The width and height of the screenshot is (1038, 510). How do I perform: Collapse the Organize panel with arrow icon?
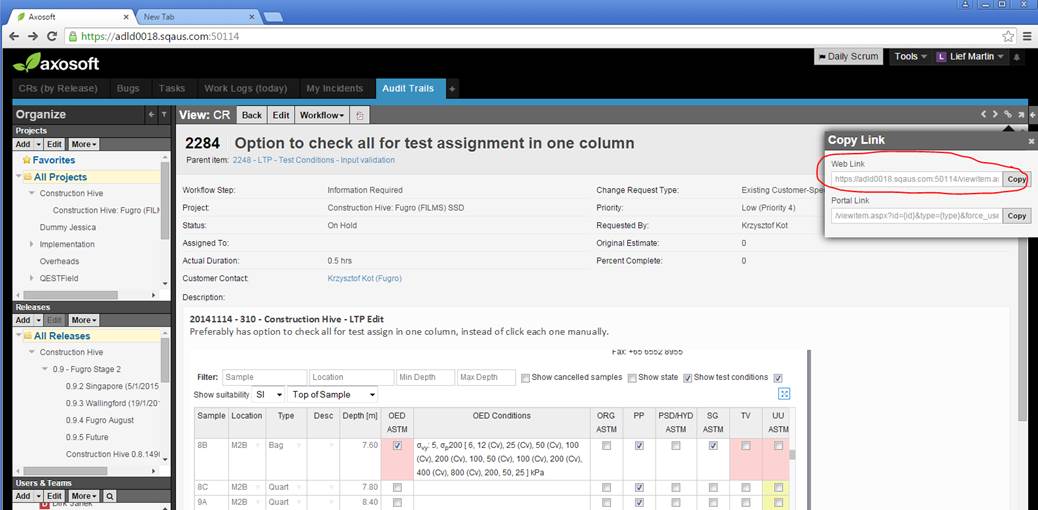point(152,115)
